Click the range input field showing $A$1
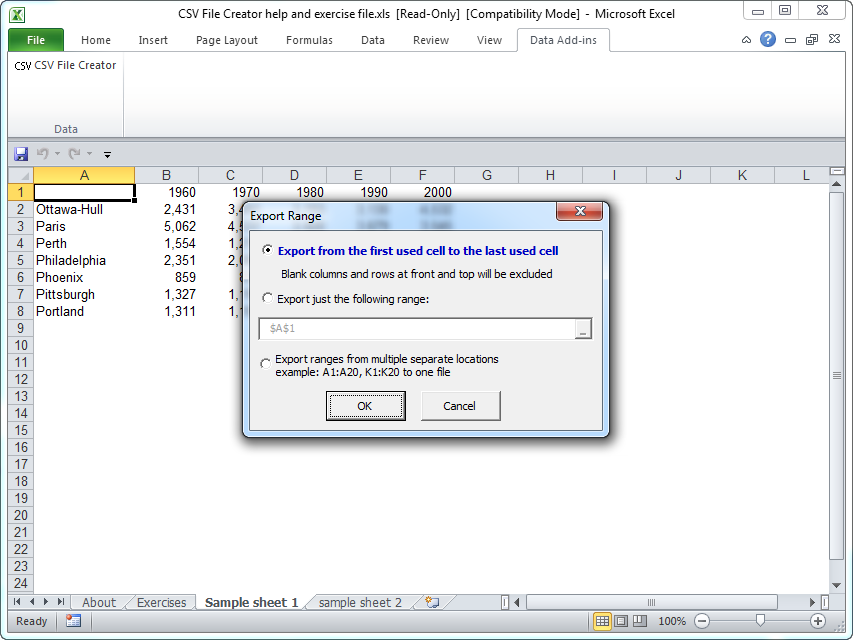The width and height of the screenshot is (853, 640). click(x=417, y=329)
